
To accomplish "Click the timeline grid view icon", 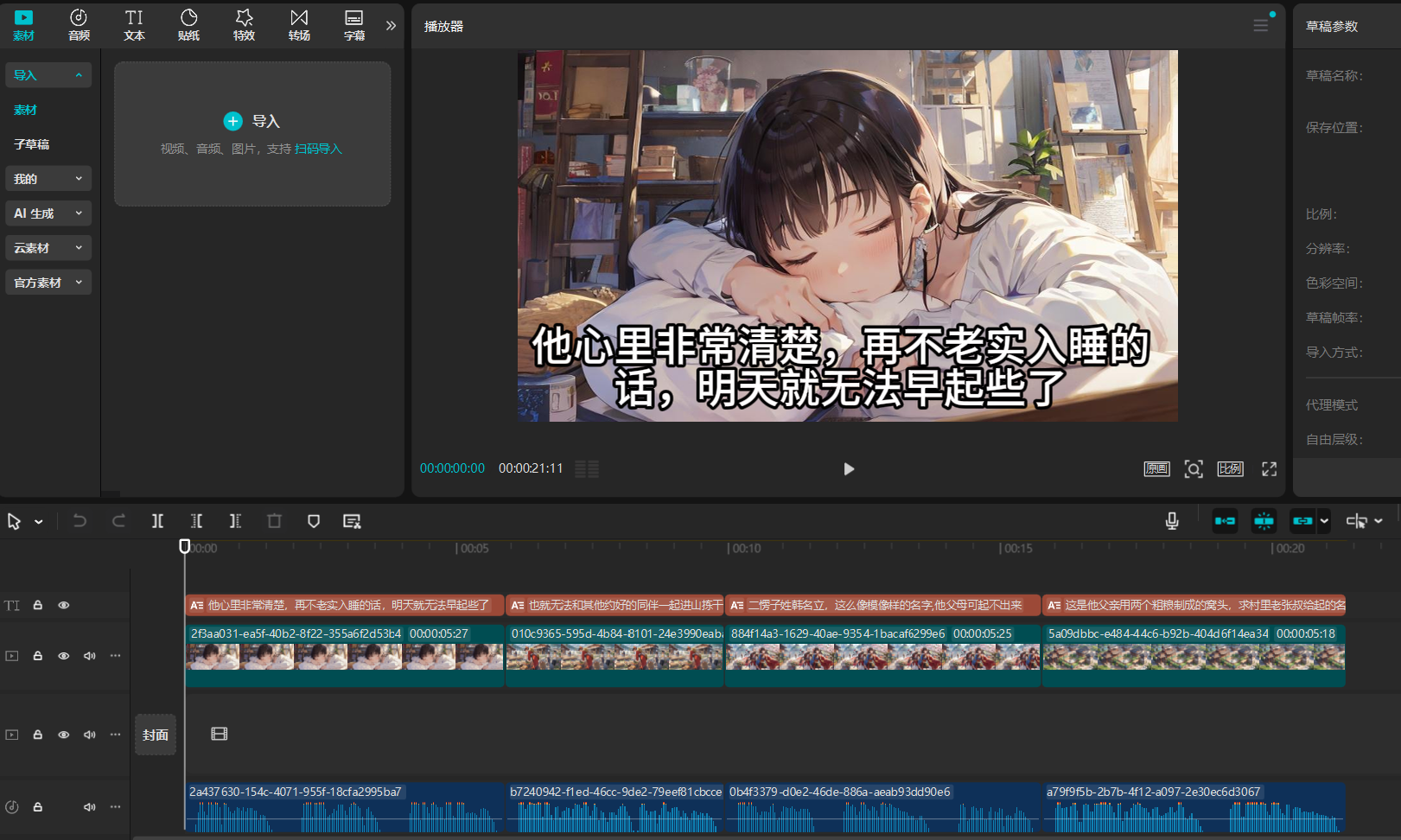I will 587,468.
